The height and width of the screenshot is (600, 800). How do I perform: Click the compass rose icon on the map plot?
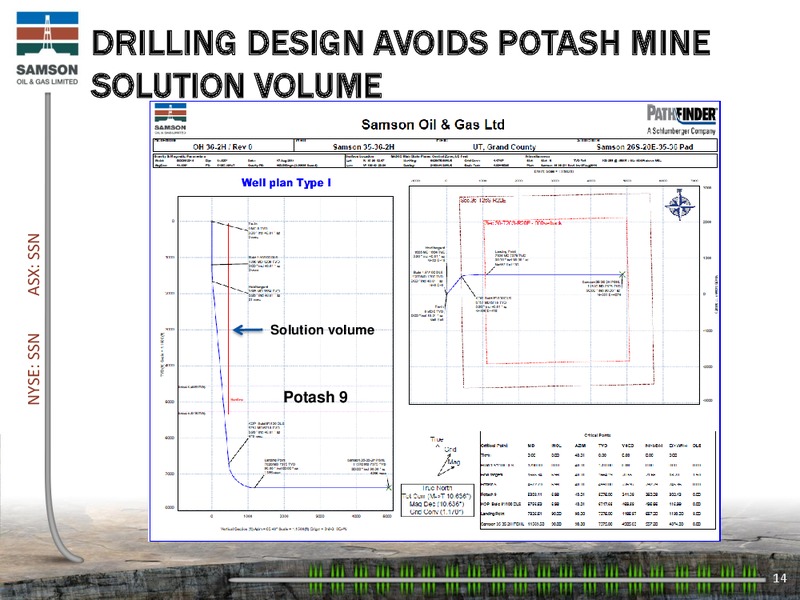pyautogui.click(x=680, y=205)
